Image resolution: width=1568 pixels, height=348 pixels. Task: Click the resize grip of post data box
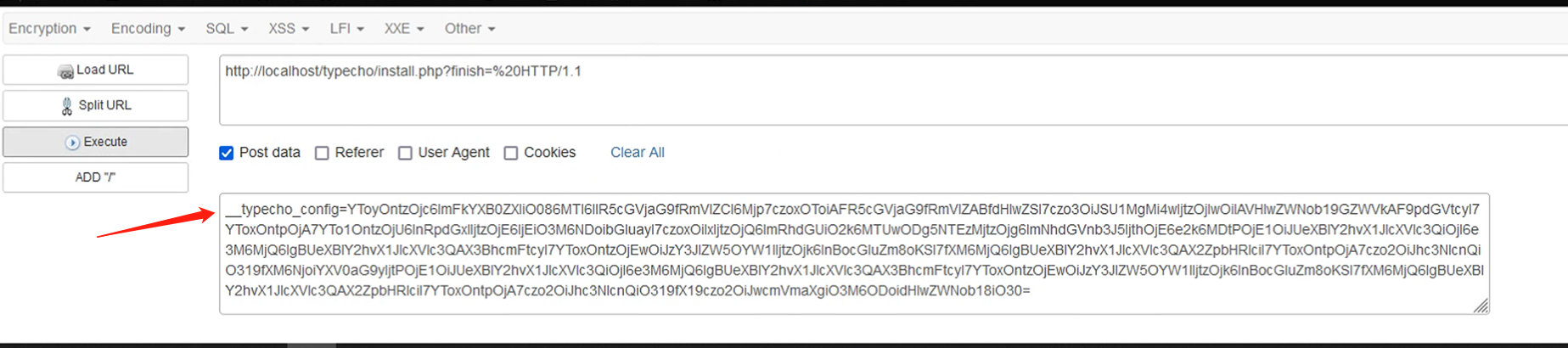1481,306
